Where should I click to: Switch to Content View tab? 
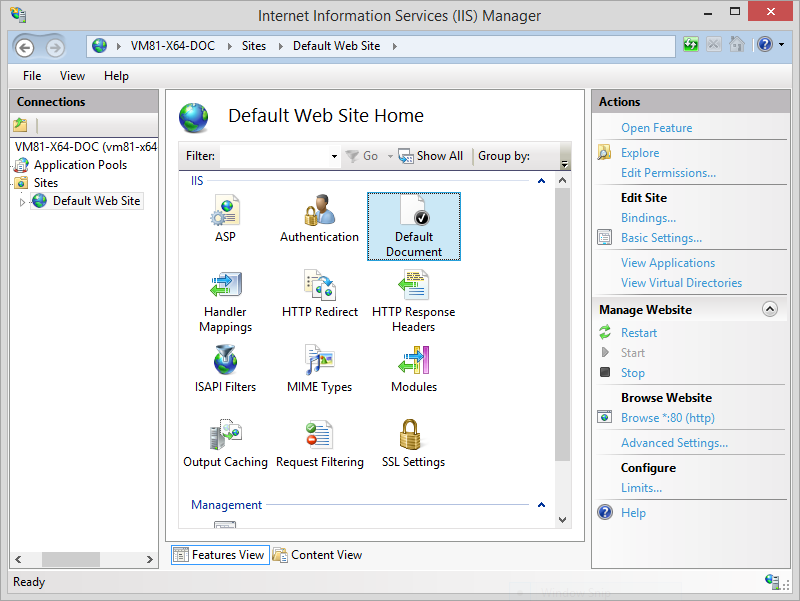click(x=318, y=555)
